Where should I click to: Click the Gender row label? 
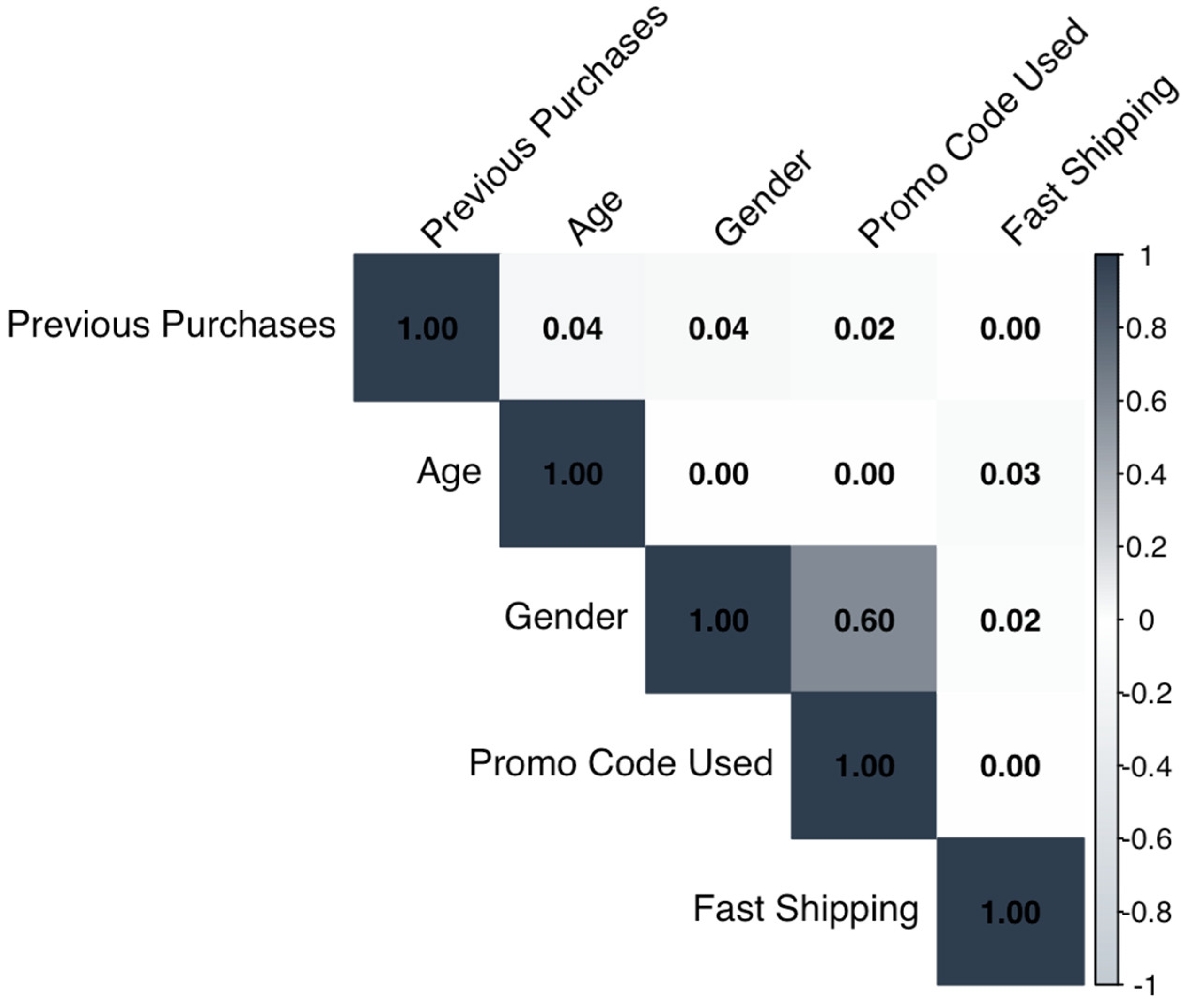[566, 617]
